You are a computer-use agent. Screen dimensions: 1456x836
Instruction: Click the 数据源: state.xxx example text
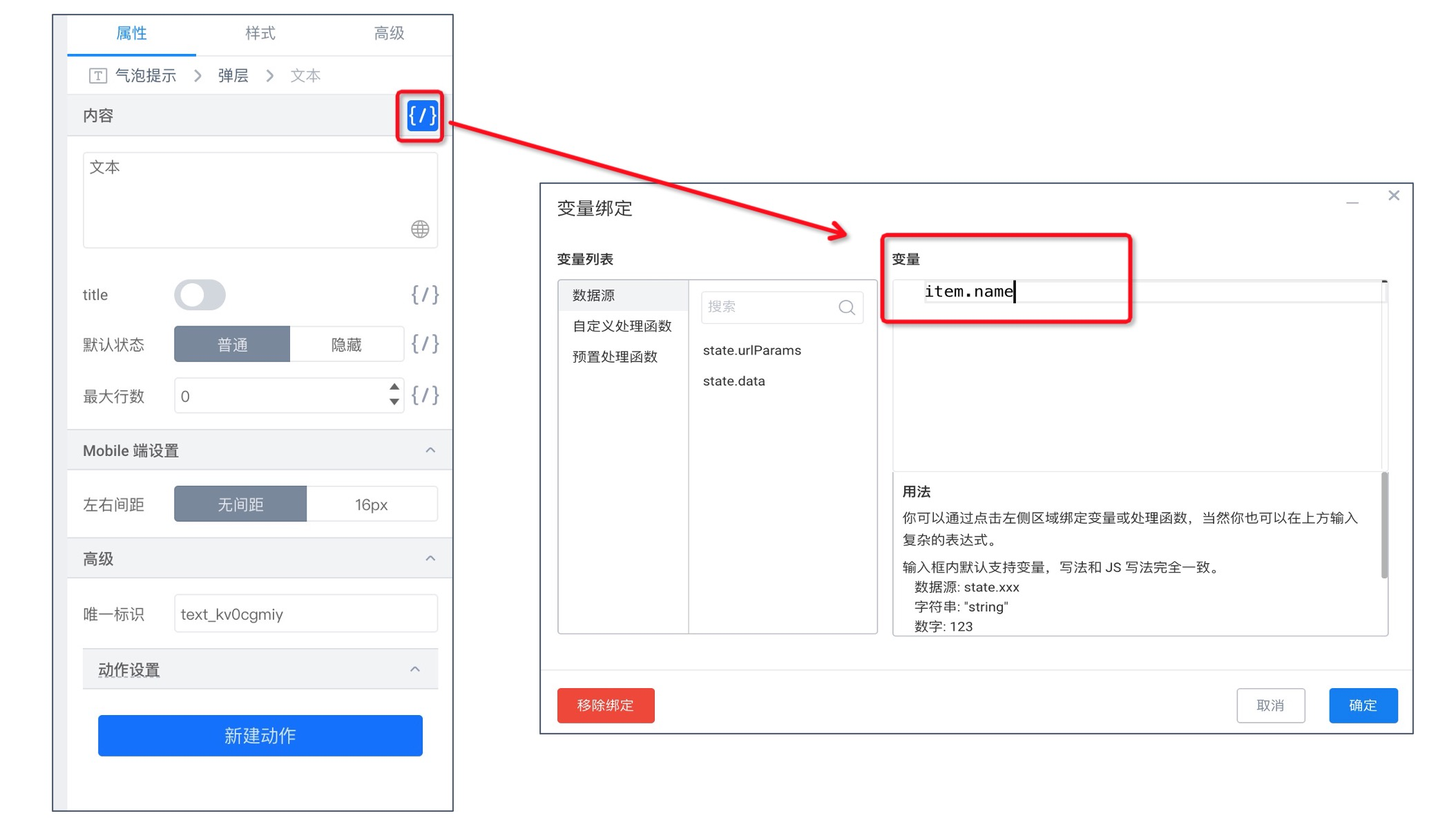tap(967, 587)
